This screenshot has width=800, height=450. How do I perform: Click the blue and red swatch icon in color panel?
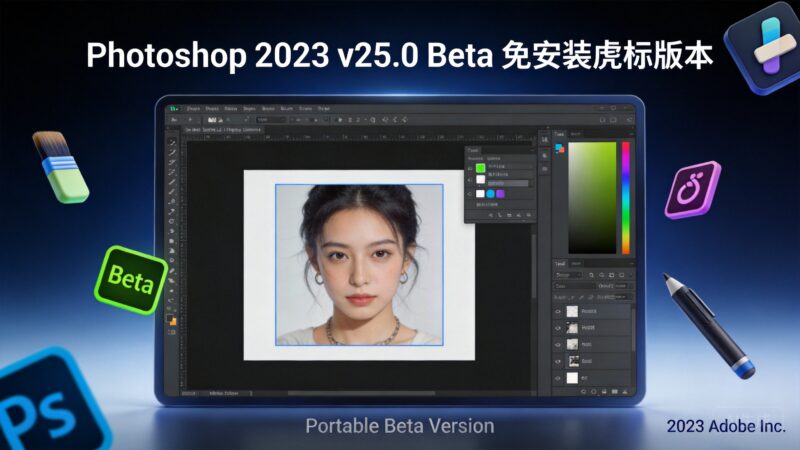(560, 148)
